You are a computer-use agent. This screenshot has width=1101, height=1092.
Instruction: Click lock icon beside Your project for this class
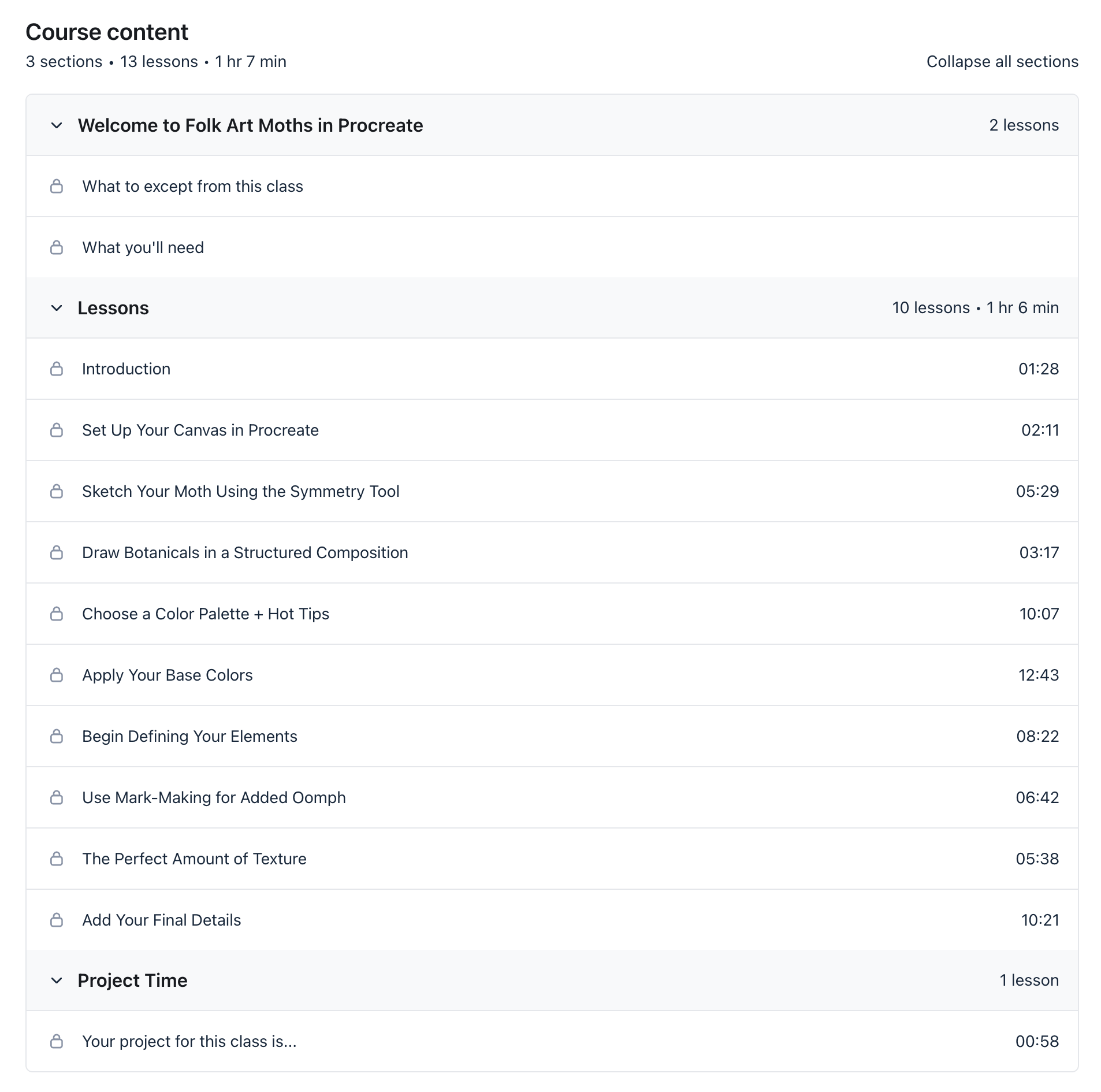[x=57, y=1041]
